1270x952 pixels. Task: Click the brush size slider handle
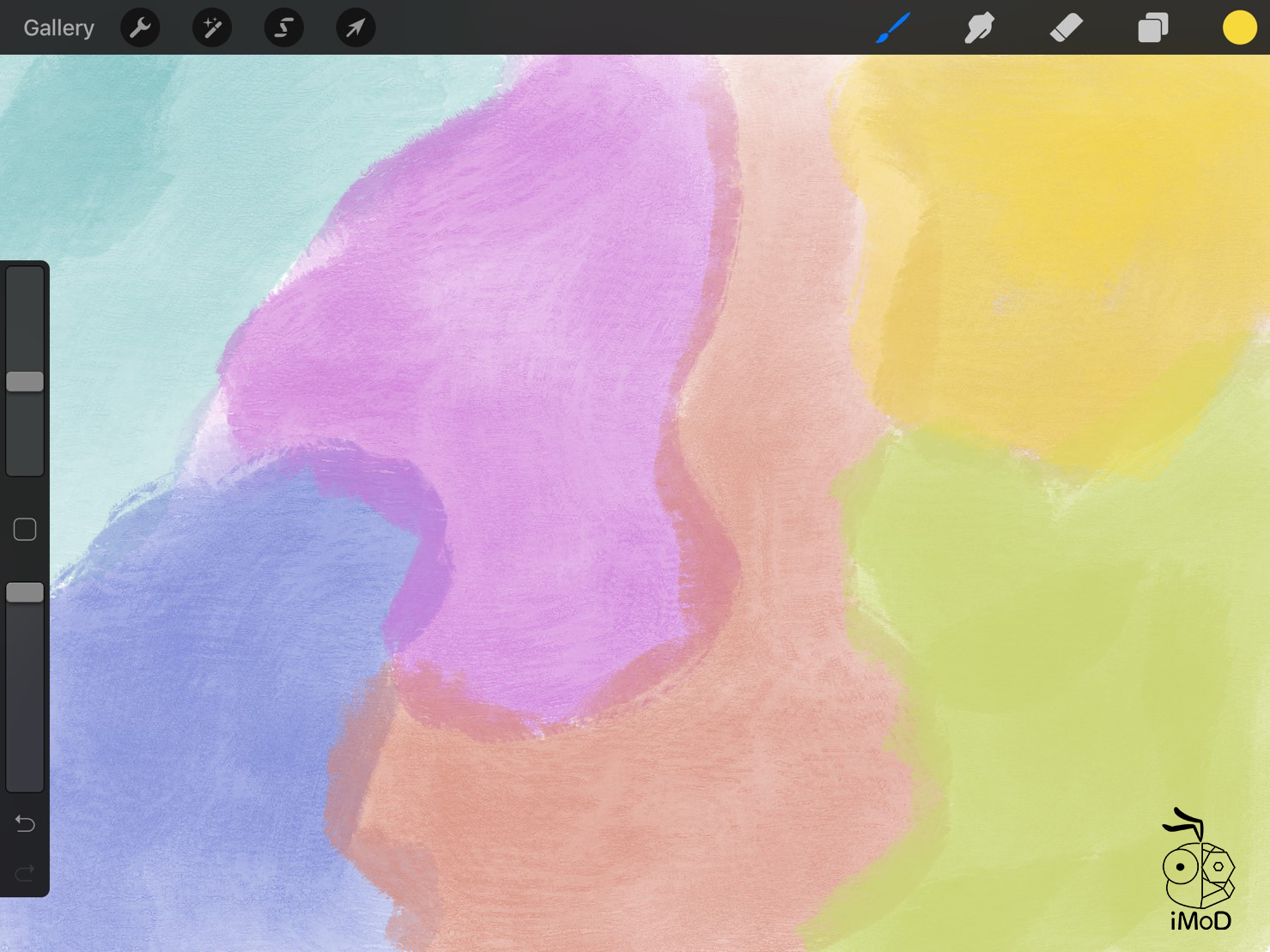coord(25,382)
